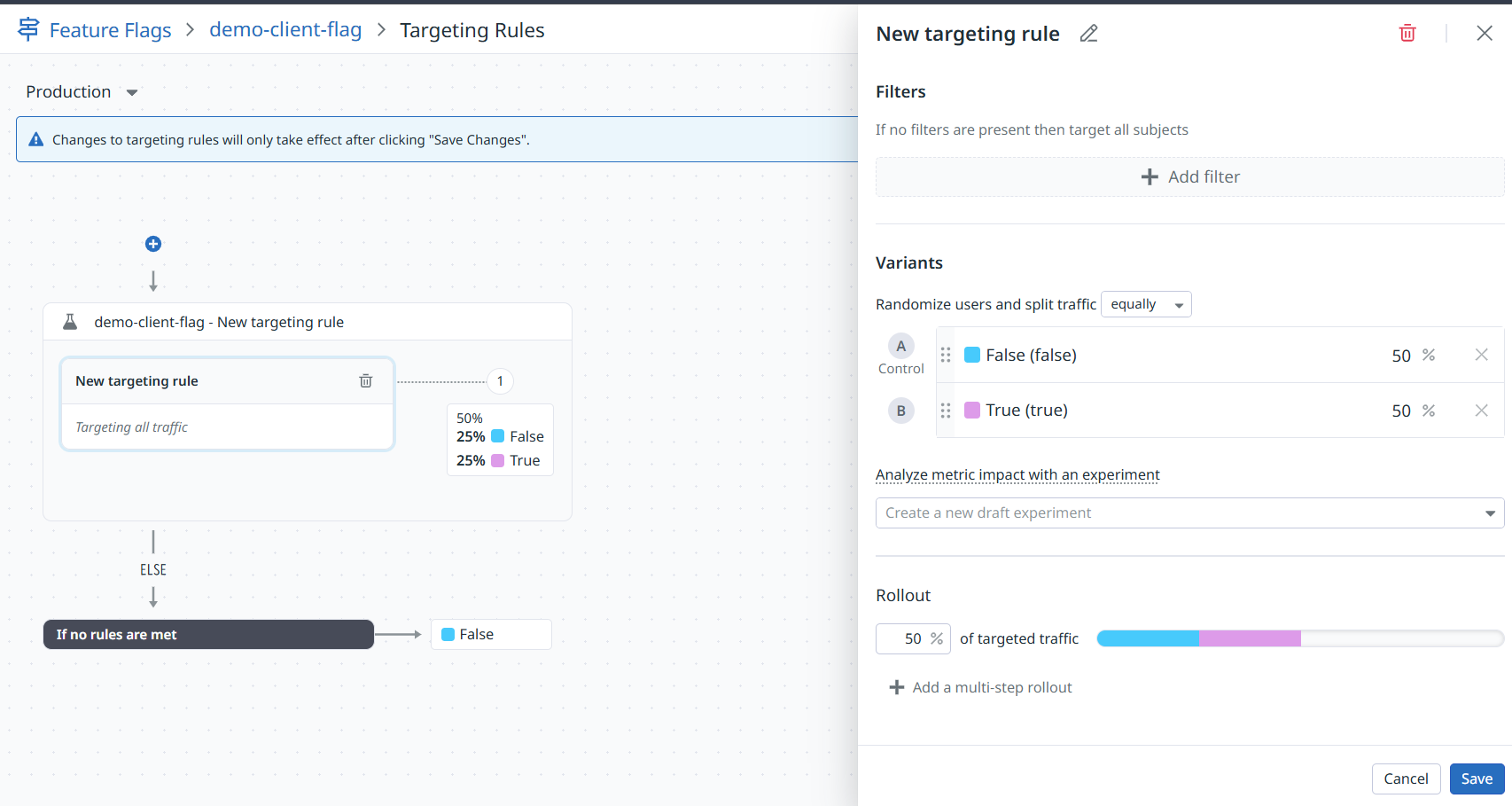The width and height of the screenshot is (1512, 806).
Task: Expand 'Create a new draft experiment' dropdown
Action: (1189, 513)
